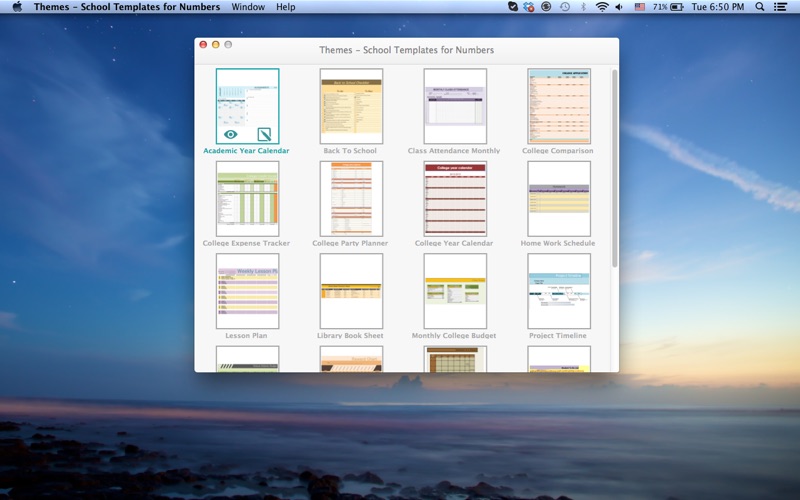Select the Monthly College Budget thumbnail

455,291
